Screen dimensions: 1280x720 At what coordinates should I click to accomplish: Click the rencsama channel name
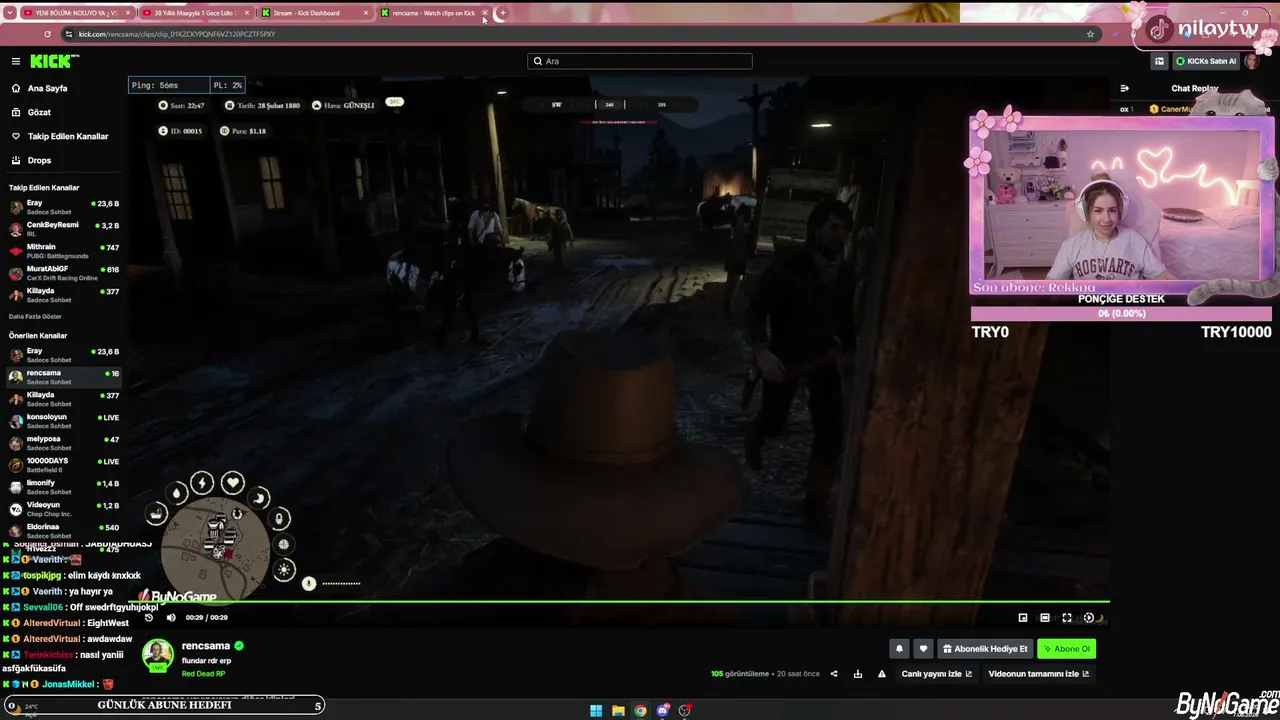[x=206, y=646]
